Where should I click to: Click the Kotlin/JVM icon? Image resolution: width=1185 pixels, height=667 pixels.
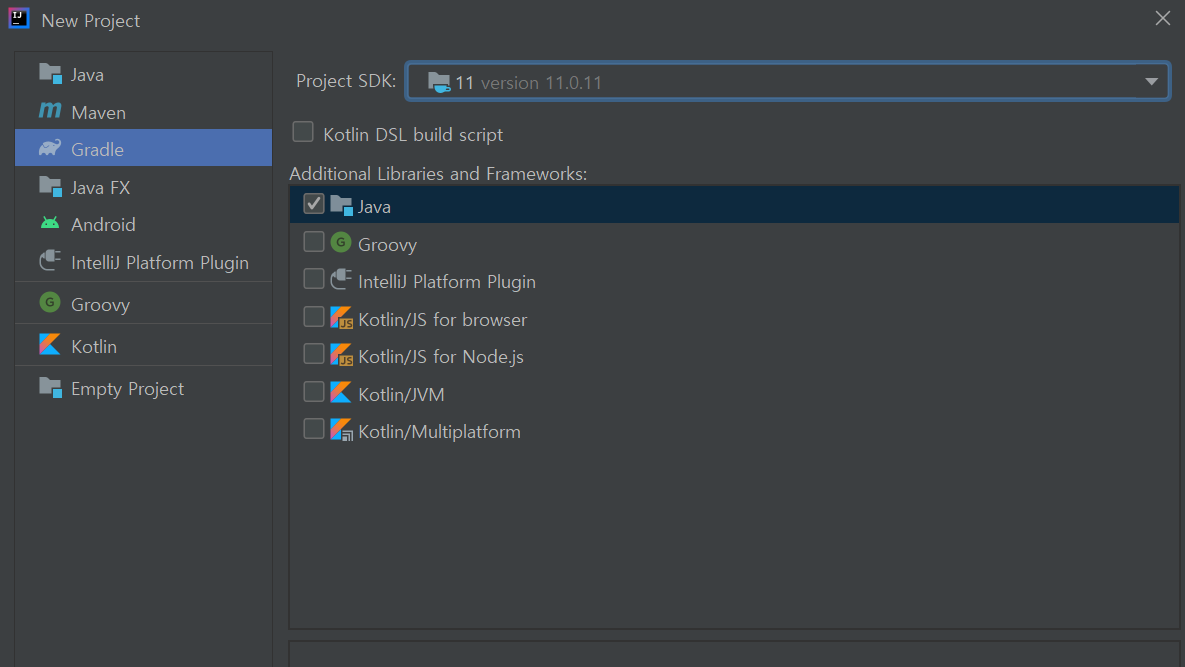point(341,392)
